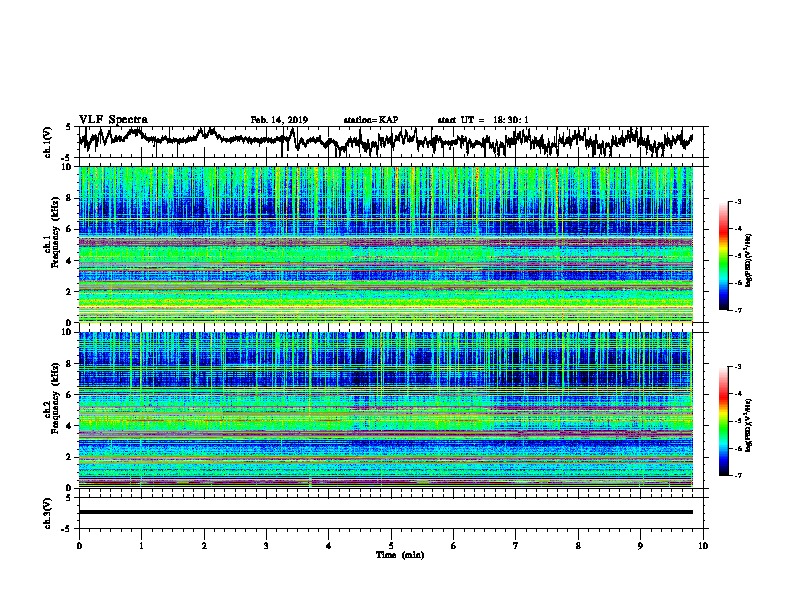
Task: Click the '-7' label on ch.2 colorbar
Action: coord(737,476)
